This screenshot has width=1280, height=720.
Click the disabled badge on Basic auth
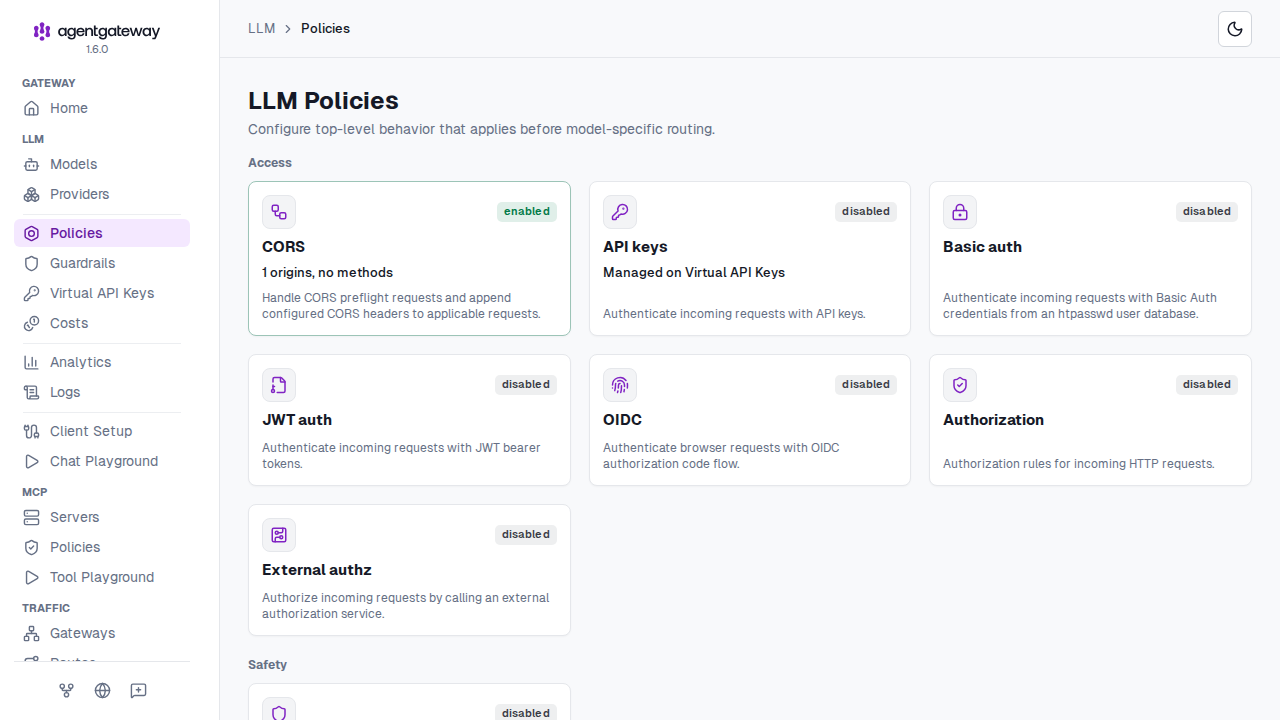tap(1207, 212)
